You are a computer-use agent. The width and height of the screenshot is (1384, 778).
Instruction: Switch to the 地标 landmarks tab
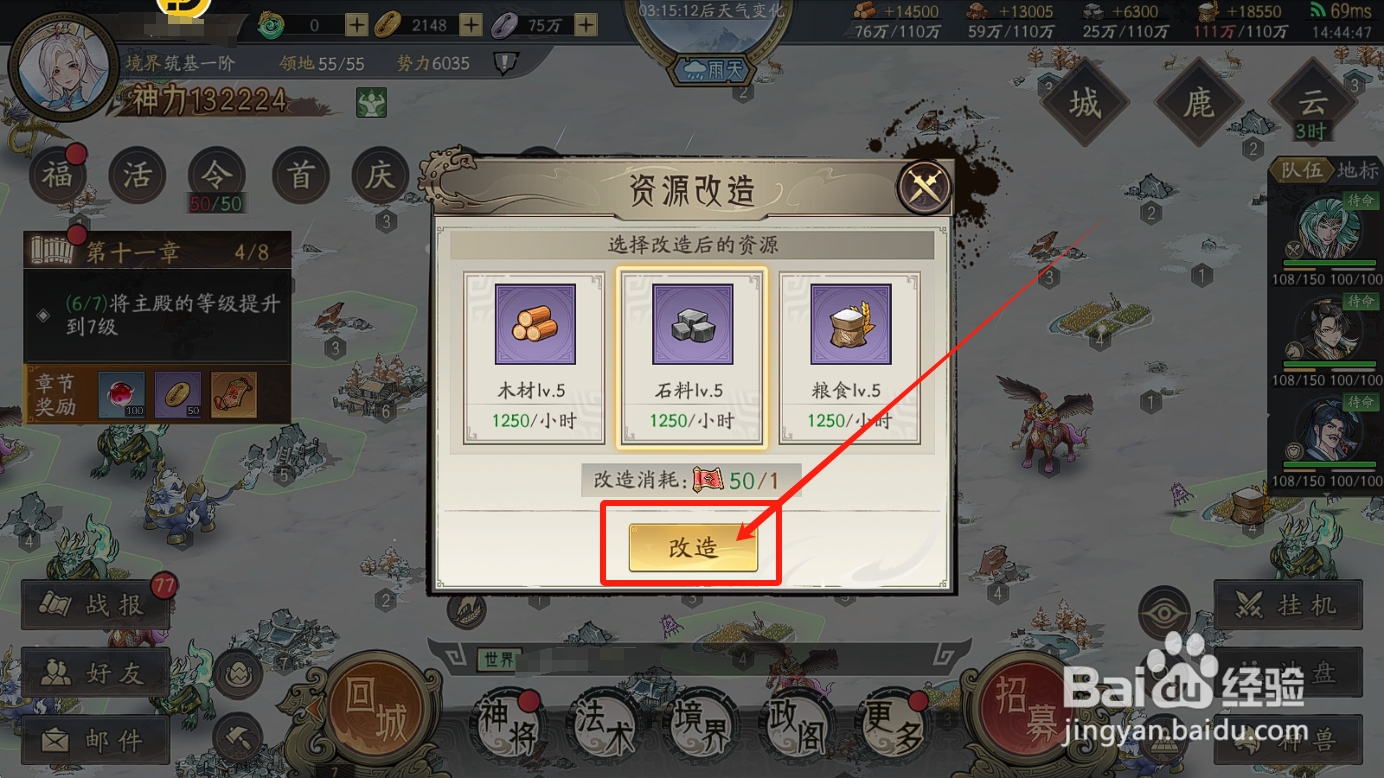[1358, 170]
